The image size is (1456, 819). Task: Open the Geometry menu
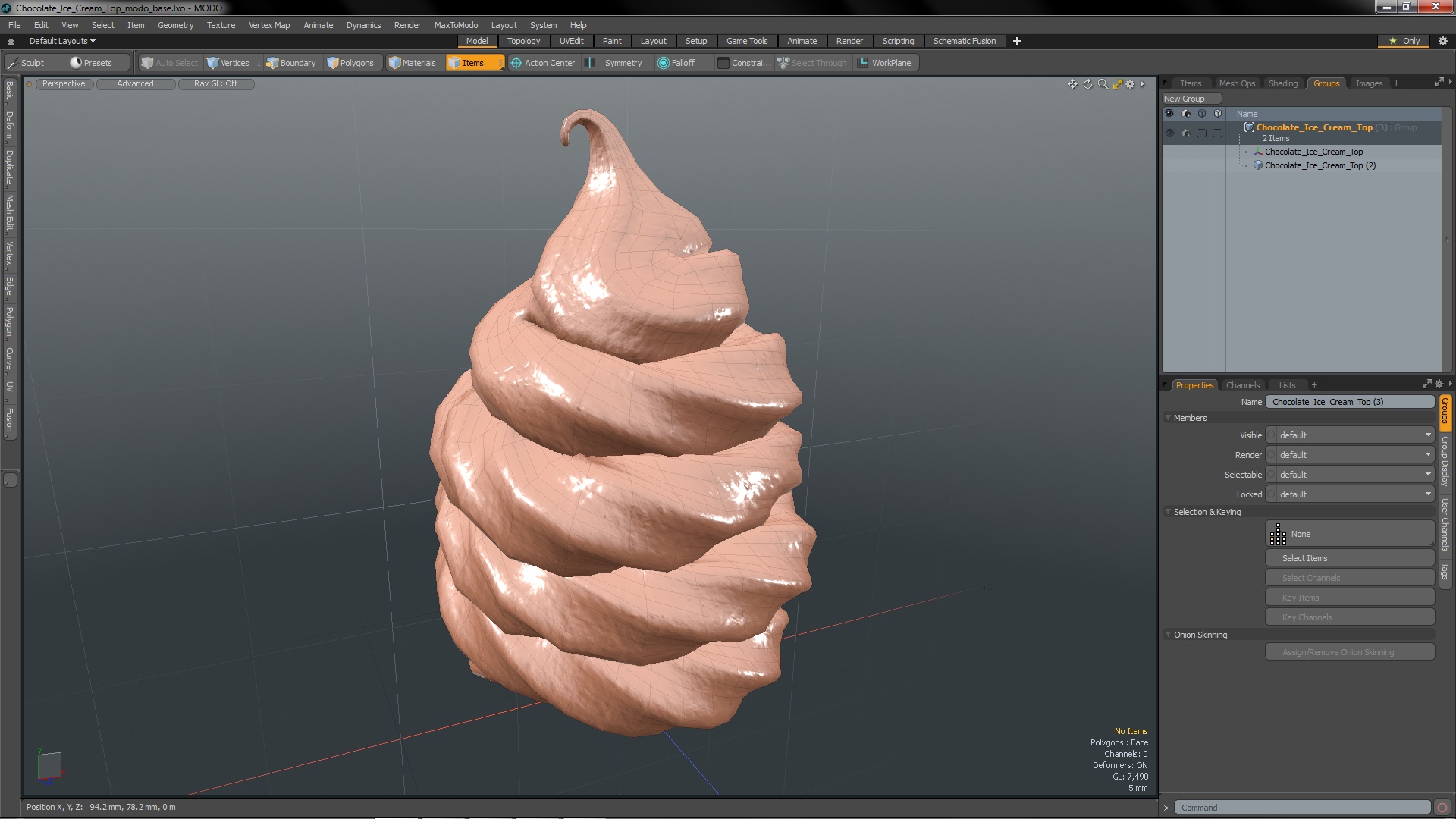click(175, 25)
